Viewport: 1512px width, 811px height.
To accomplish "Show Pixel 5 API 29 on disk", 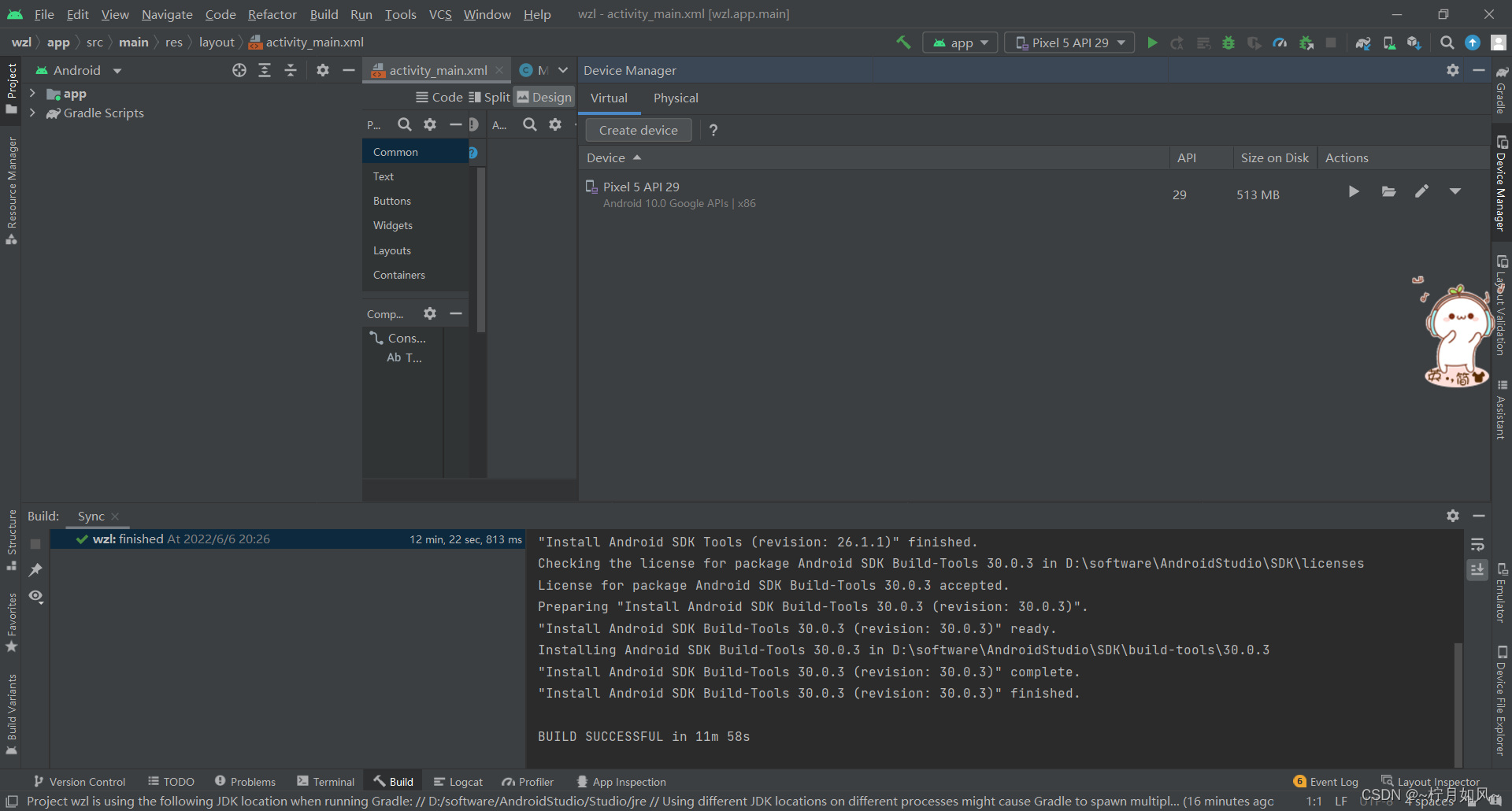I will coord(1388,191).
